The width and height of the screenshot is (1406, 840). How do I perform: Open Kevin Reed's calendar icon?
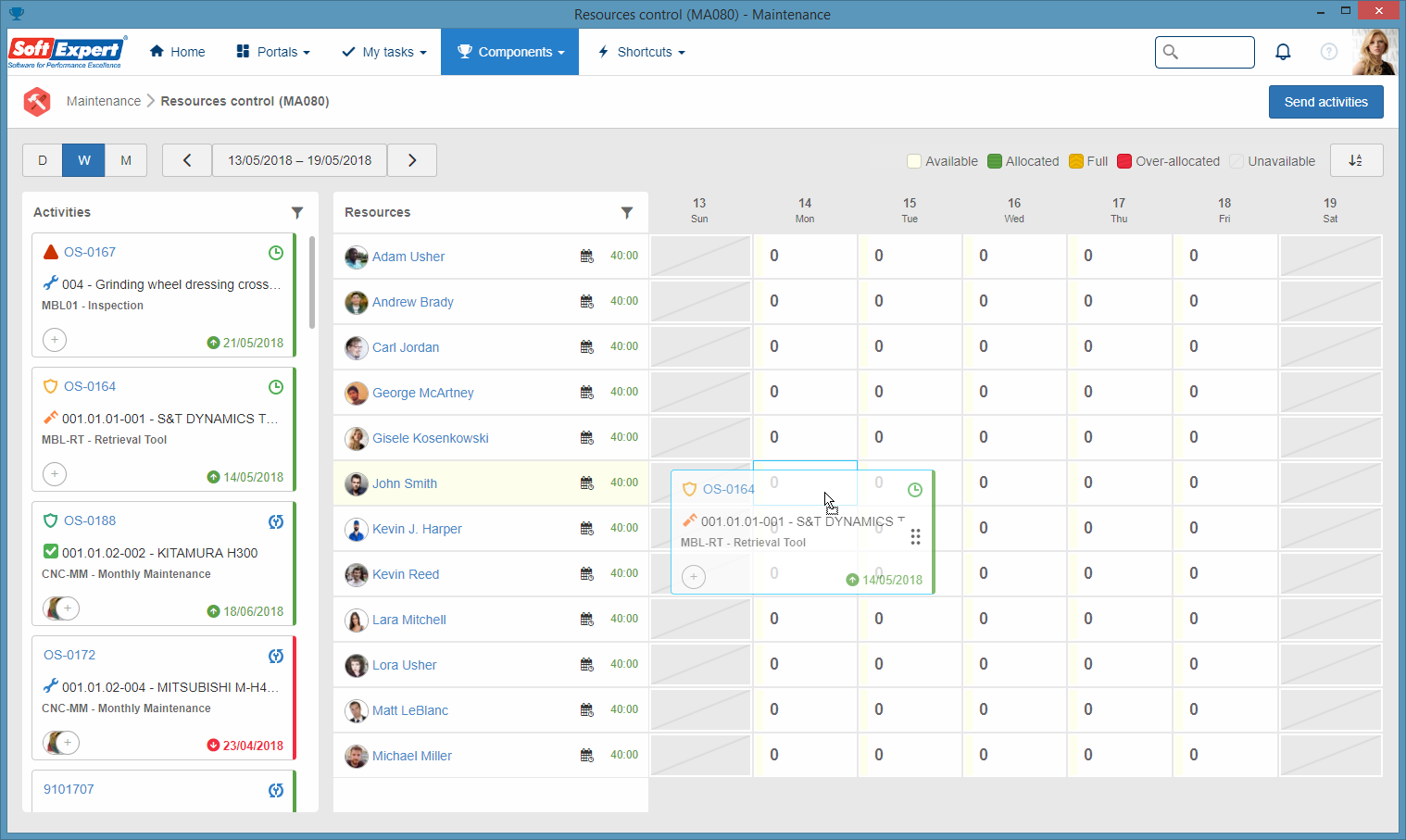tap(587, 573)
